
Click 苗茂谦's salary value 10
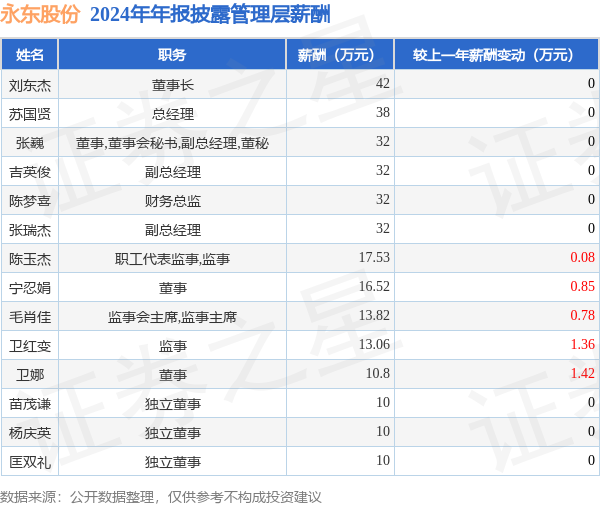tap(382, 402)
